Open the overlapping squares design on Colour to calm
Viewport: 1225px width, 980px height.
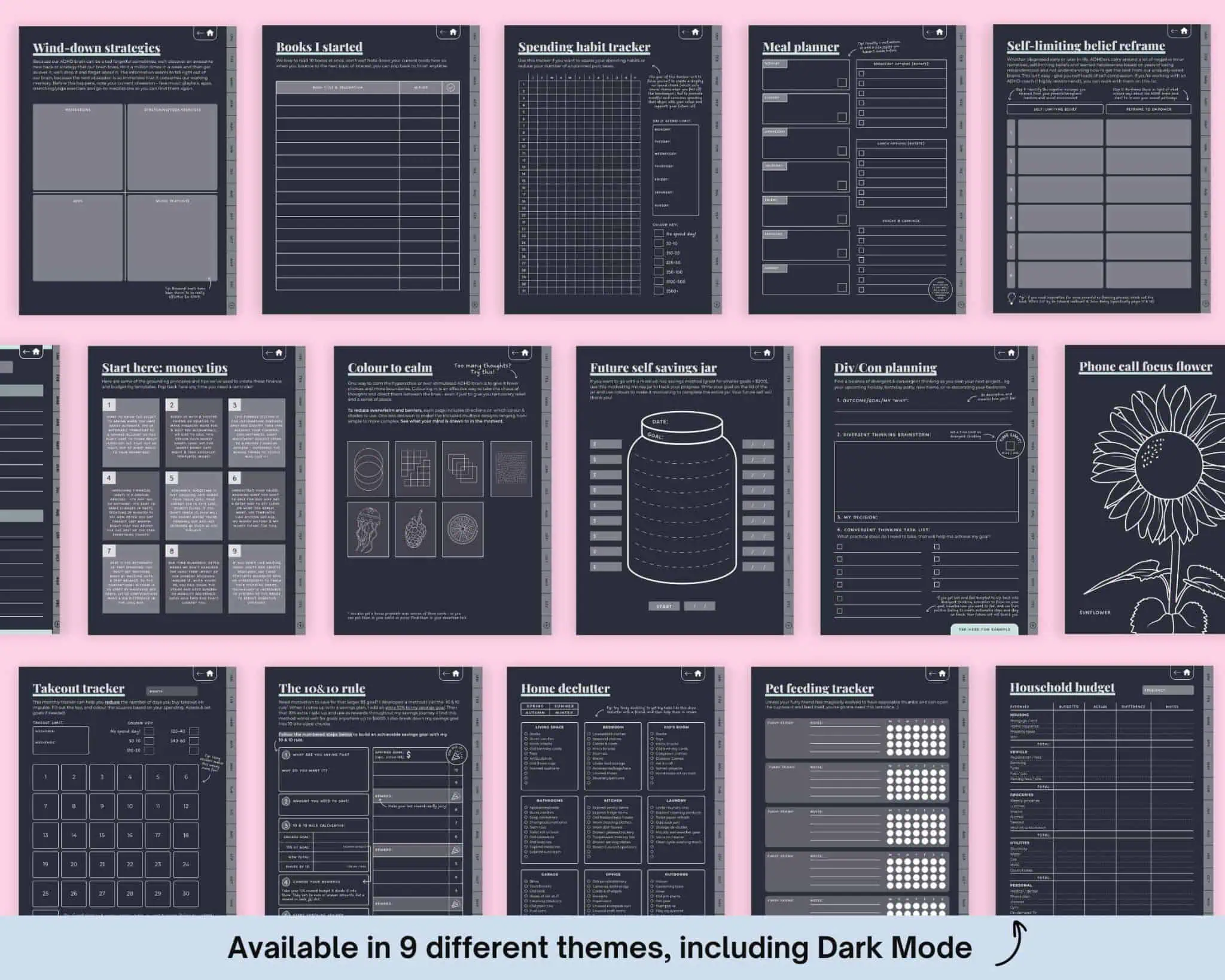463,469
